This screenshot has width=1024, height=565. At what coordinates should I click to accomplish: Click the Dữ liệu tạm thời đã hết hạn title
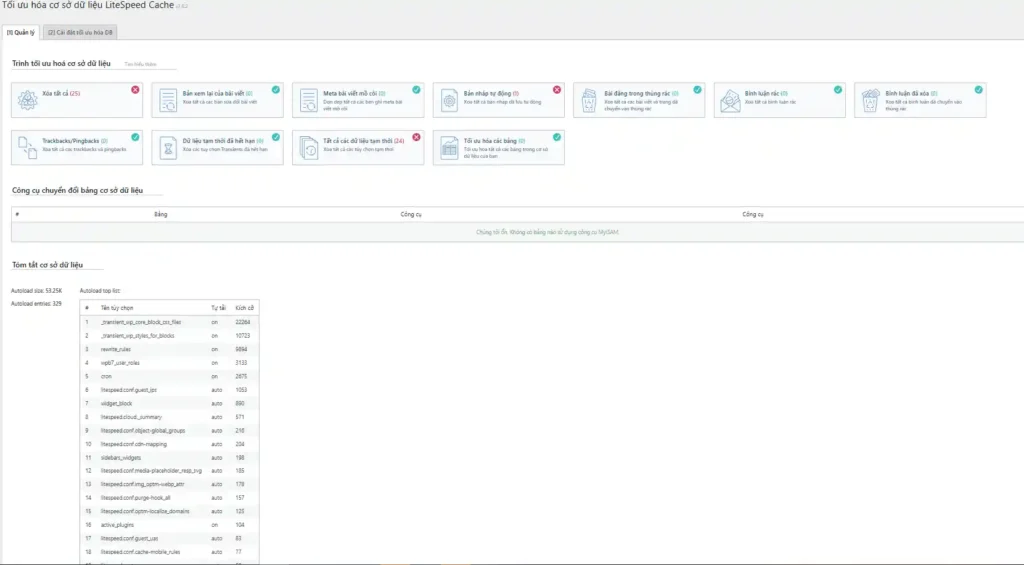(x=223, y=141)
